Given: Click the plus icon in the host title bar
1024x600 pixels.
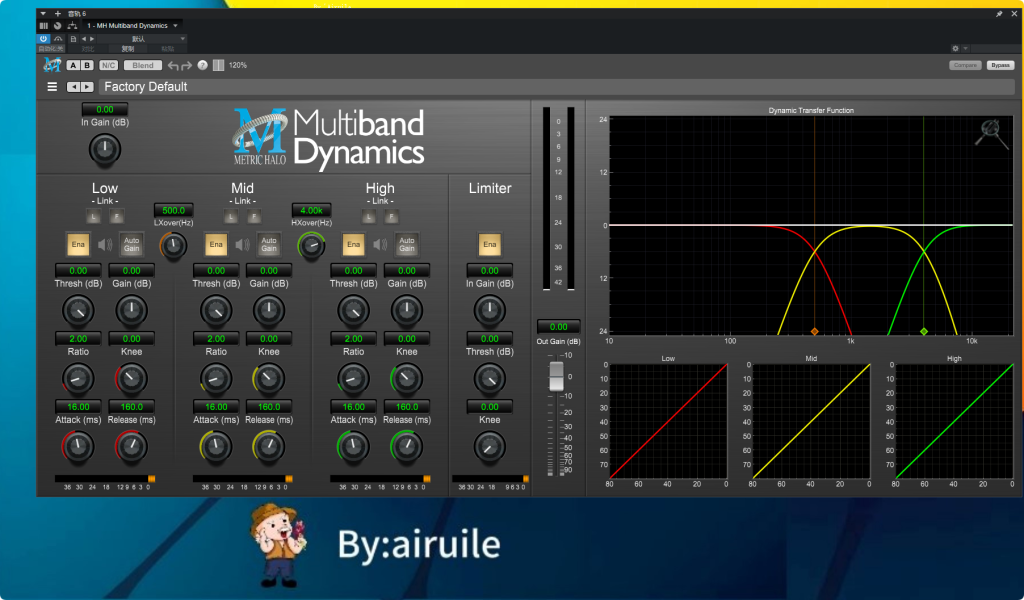Looking at the screenshot, I should point(57,14).
